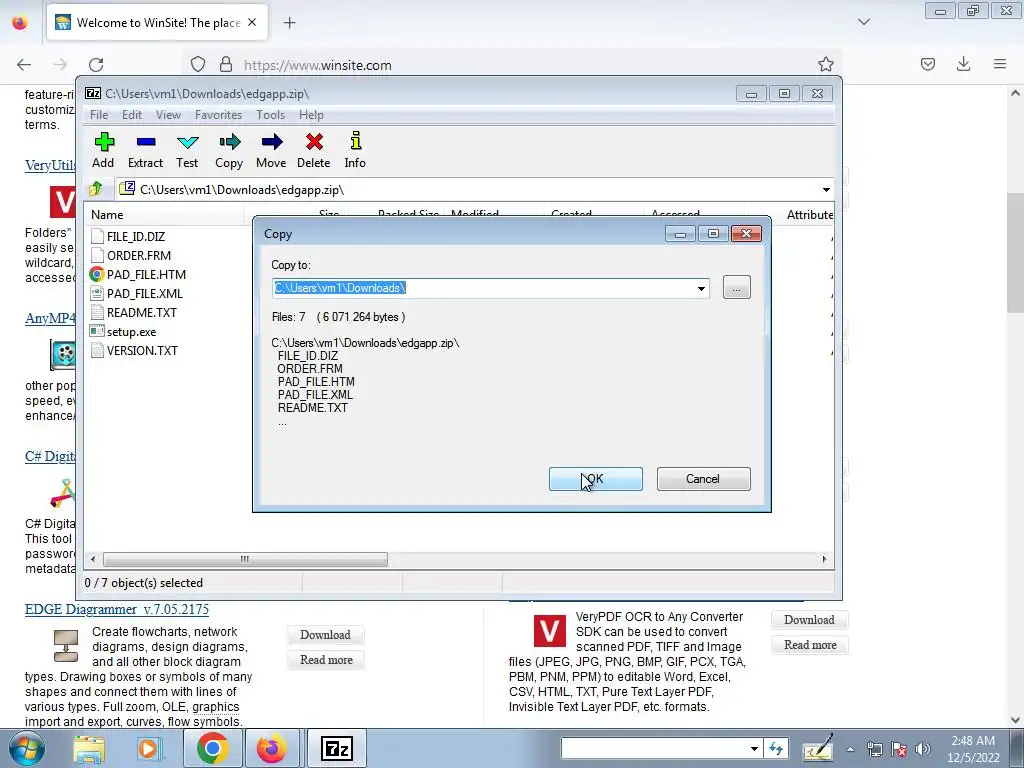Click the Add toolbar icon in 7-Zip
The image size is (1024, 768).
point(103,150)
